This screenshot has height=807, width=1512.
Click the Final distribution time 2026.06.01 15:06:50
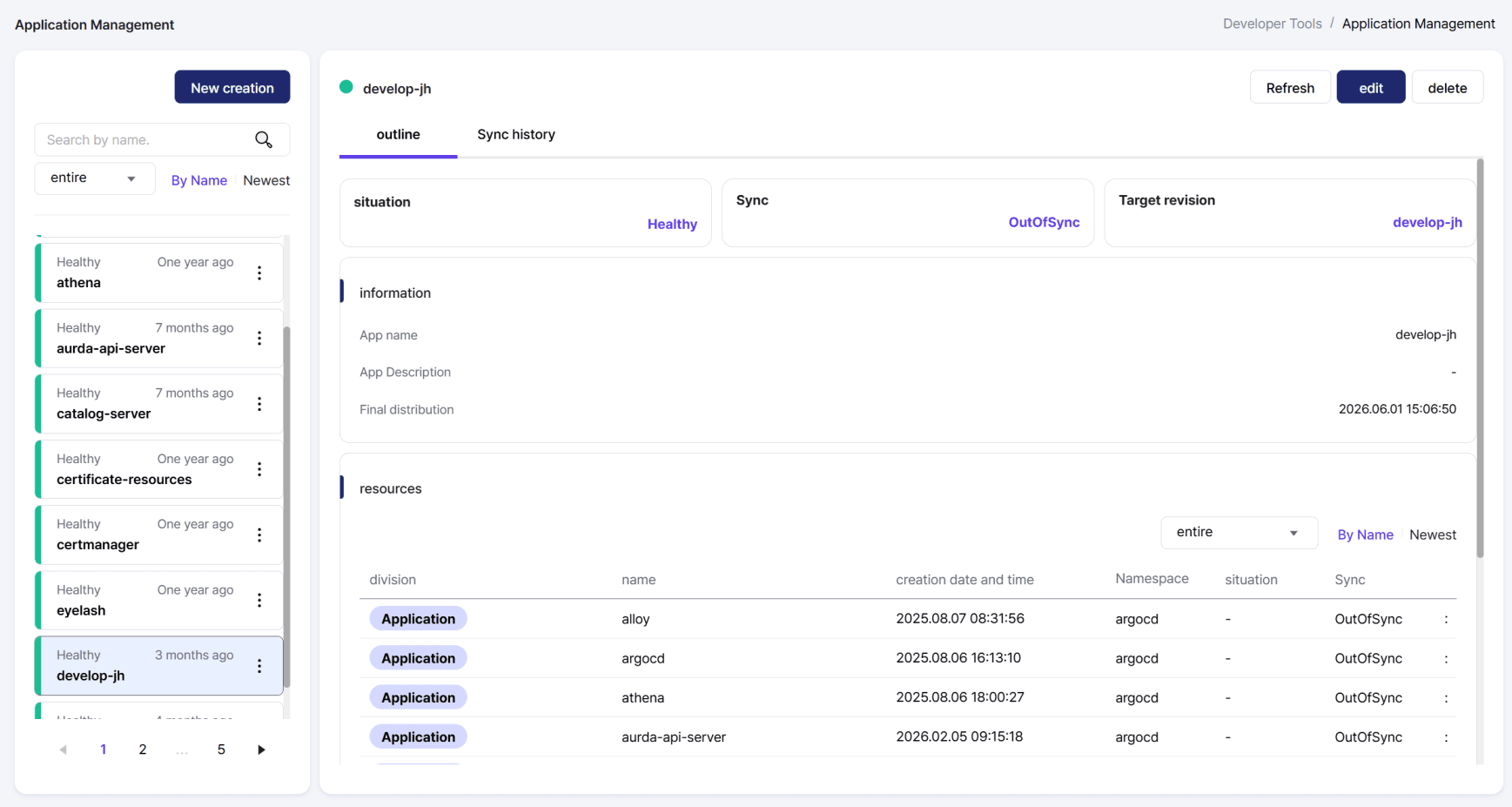coord(1397,409)
